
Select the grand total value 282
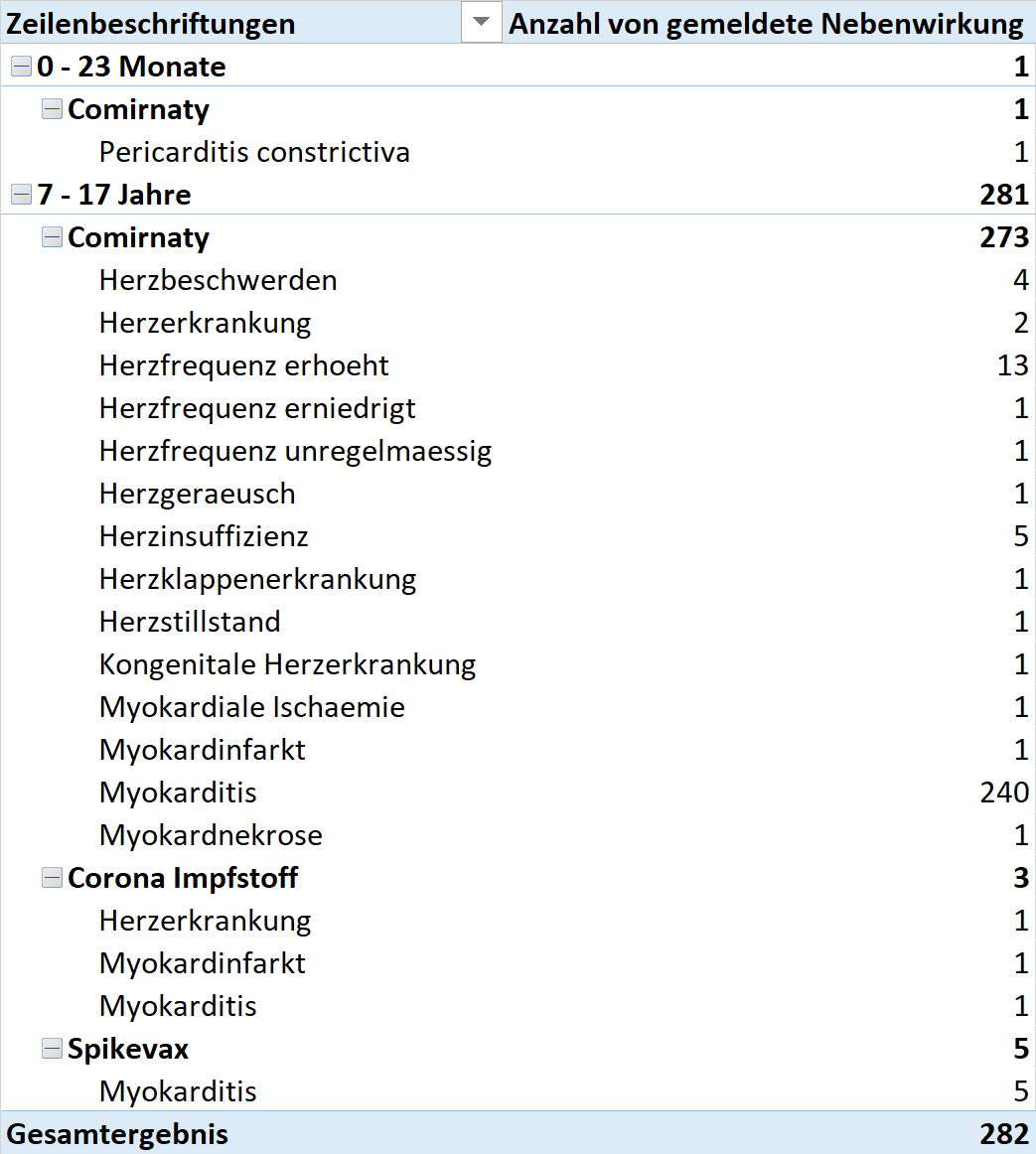pyautogui.click(x=1004, y=1133)
